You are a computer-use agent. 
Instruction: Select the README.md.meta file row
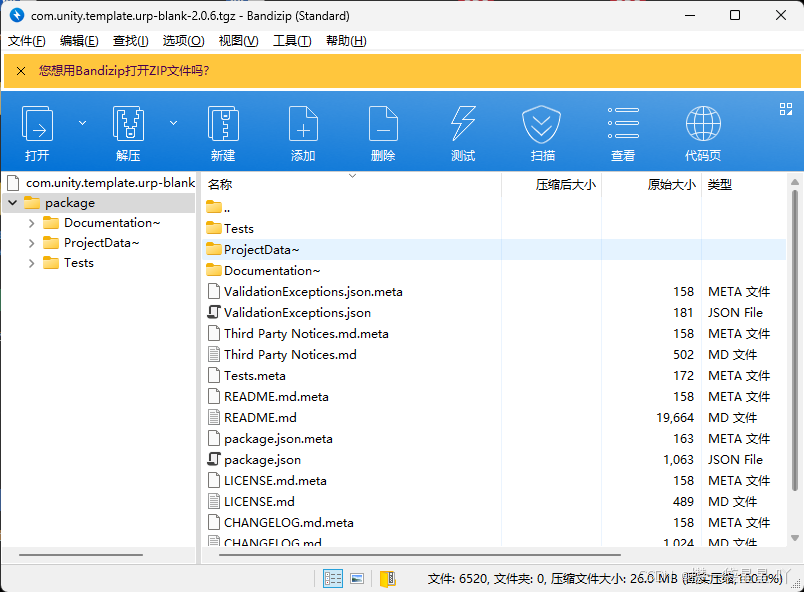[494, 396]
